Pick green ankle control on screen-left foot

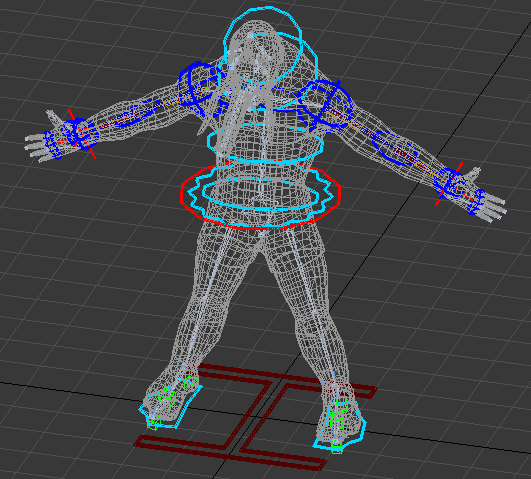tap(167, 398)
